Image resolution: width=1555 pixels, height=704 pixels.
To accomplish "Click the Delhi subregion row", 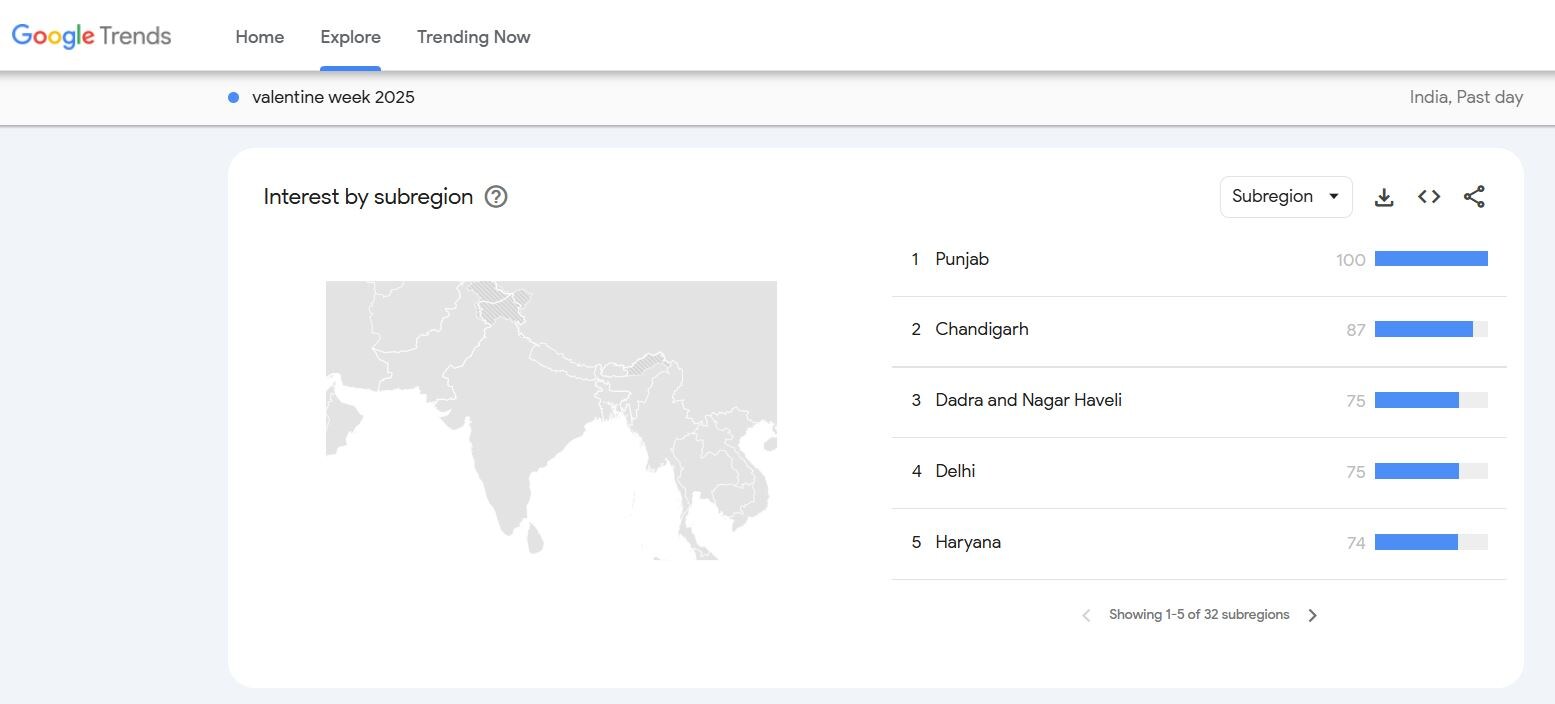I will click(x=955, y=471).
